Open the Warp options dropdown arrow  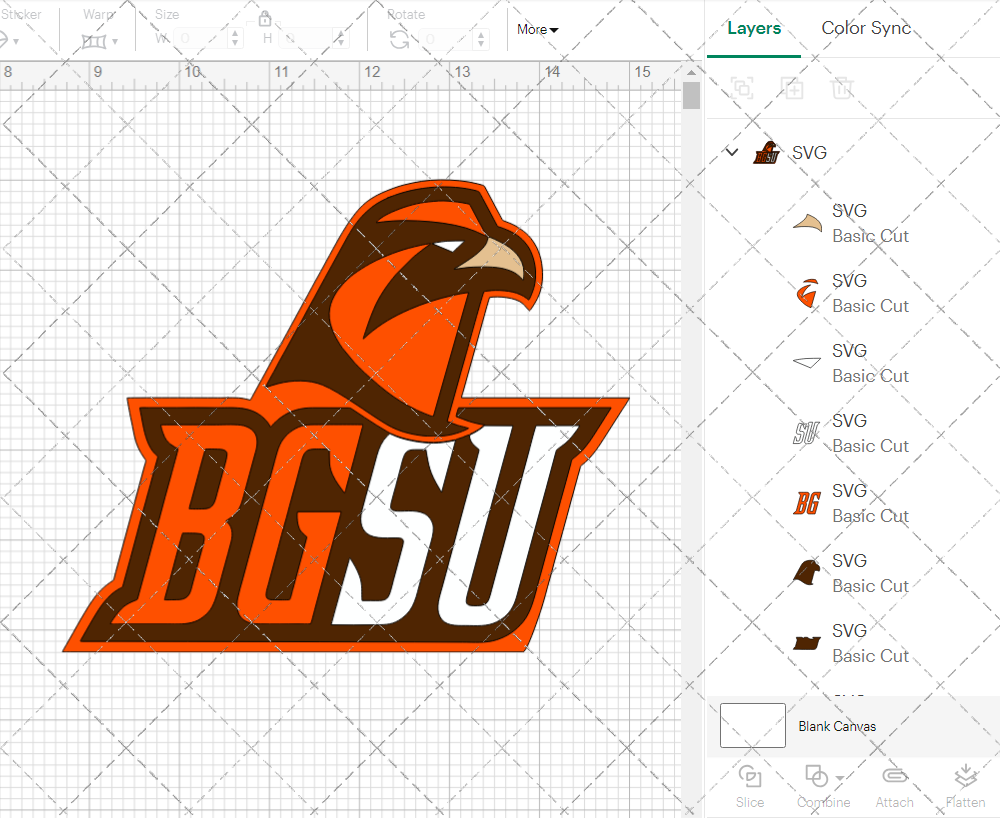click(x=113, y=42)
